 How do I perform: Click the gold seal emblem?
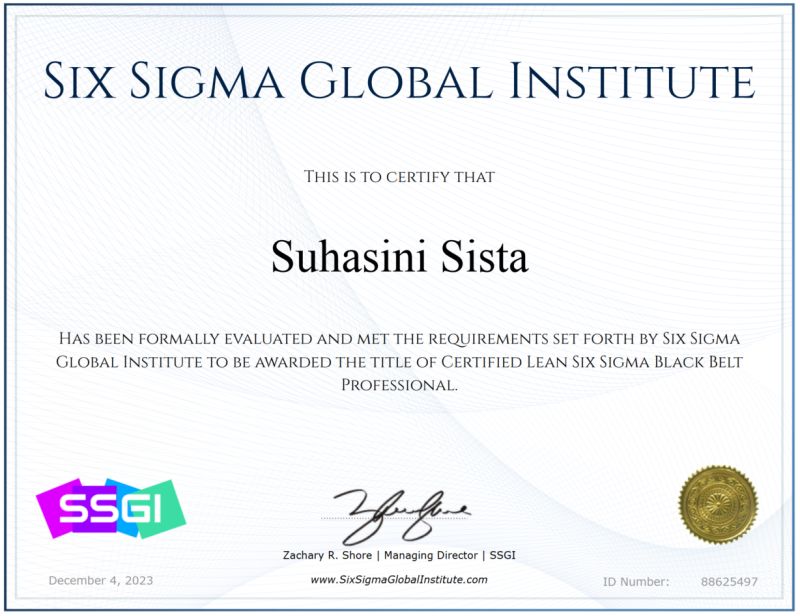pyautogui.click(x=718, y=504)
